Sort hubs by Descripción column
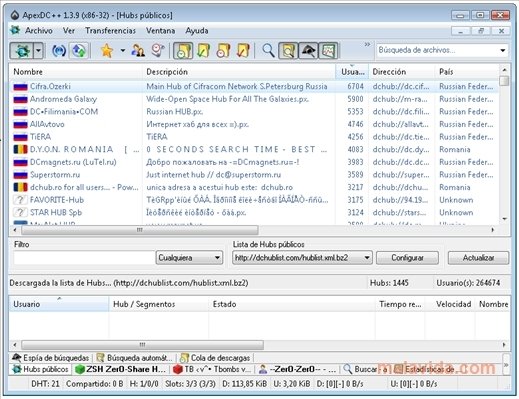 (x=239, y=72)
